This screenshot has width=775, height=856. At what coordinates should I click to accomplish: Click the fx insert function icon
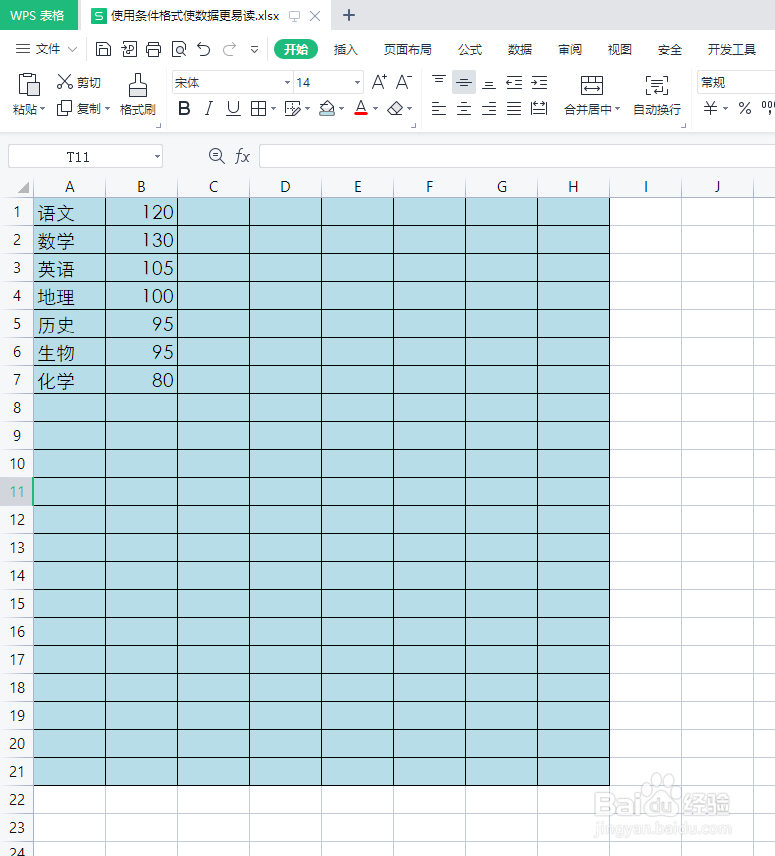[x=242, y=157]
